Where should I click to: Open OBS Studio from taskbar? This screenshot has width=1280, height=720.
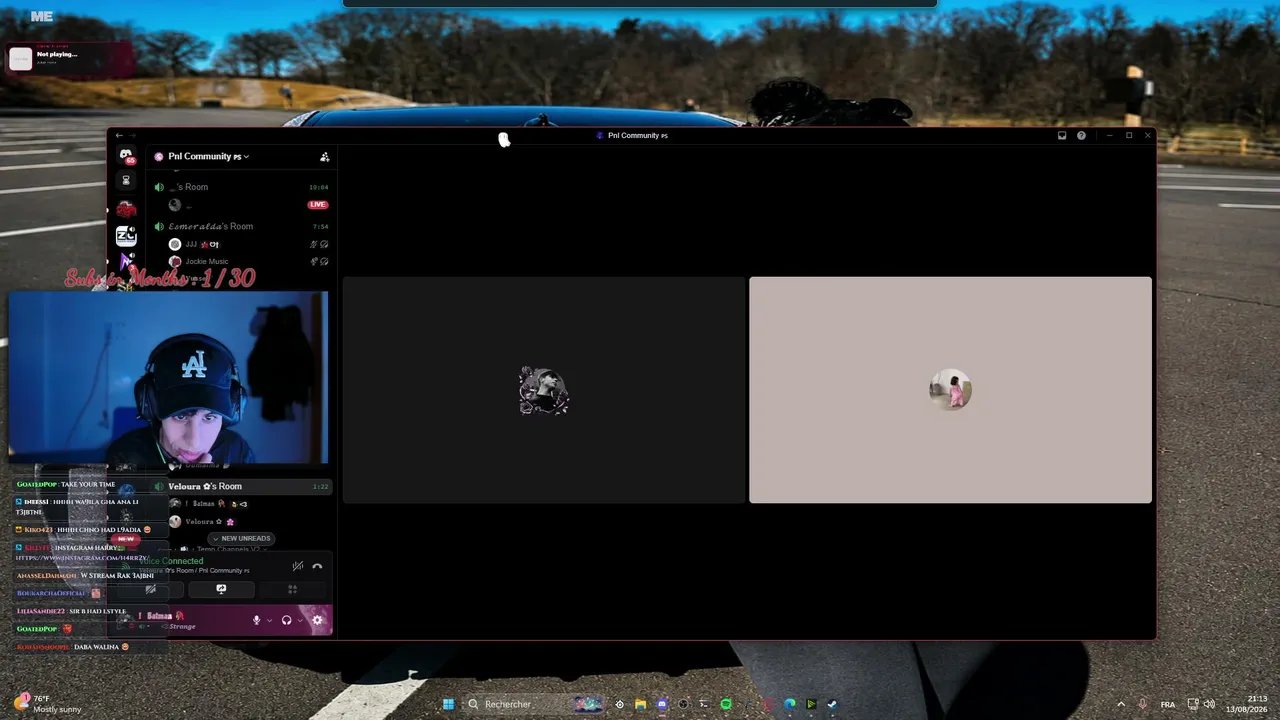coord(684,704)
